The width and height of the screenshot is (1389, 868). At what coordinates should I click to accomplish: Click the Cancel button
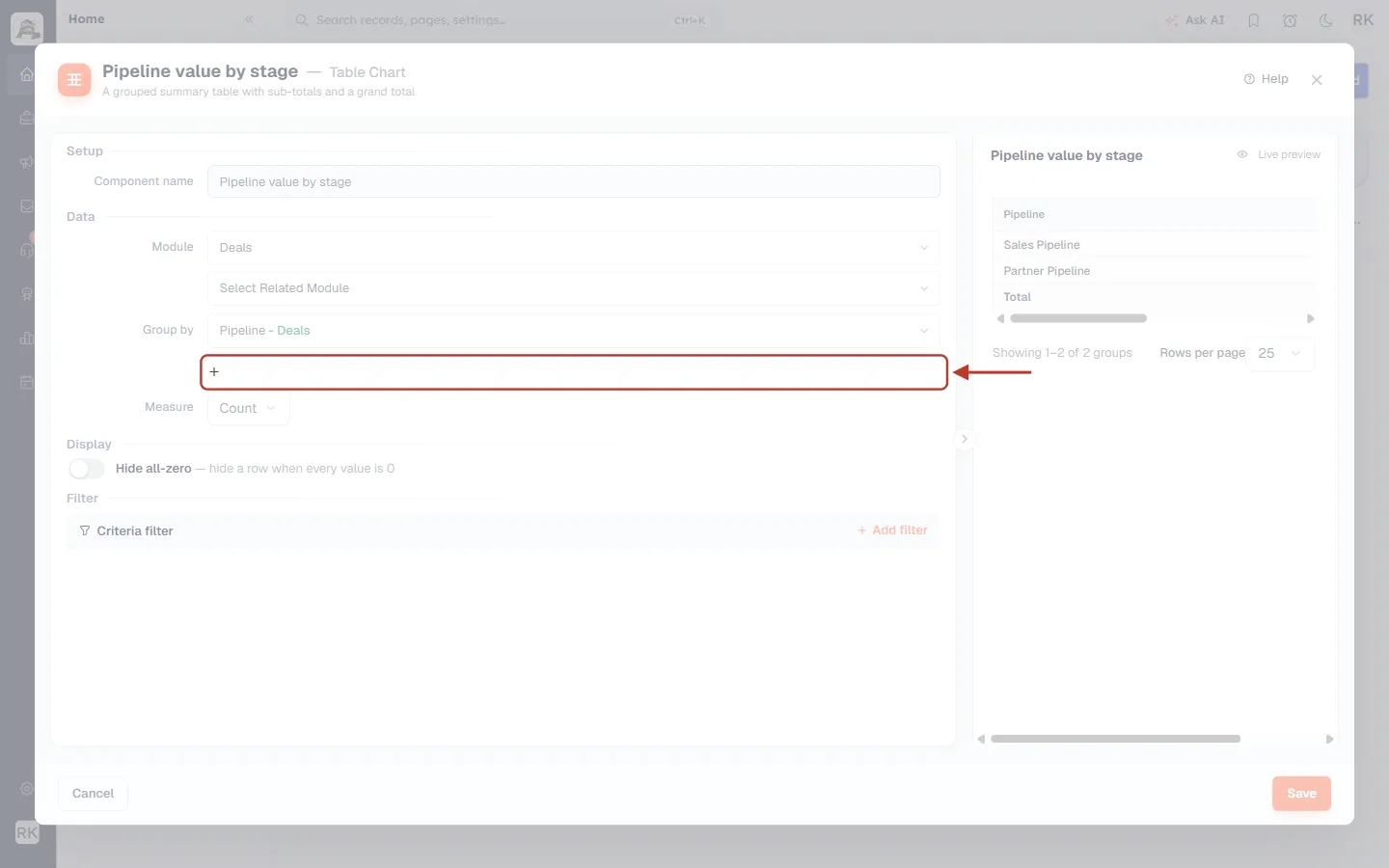93,794
